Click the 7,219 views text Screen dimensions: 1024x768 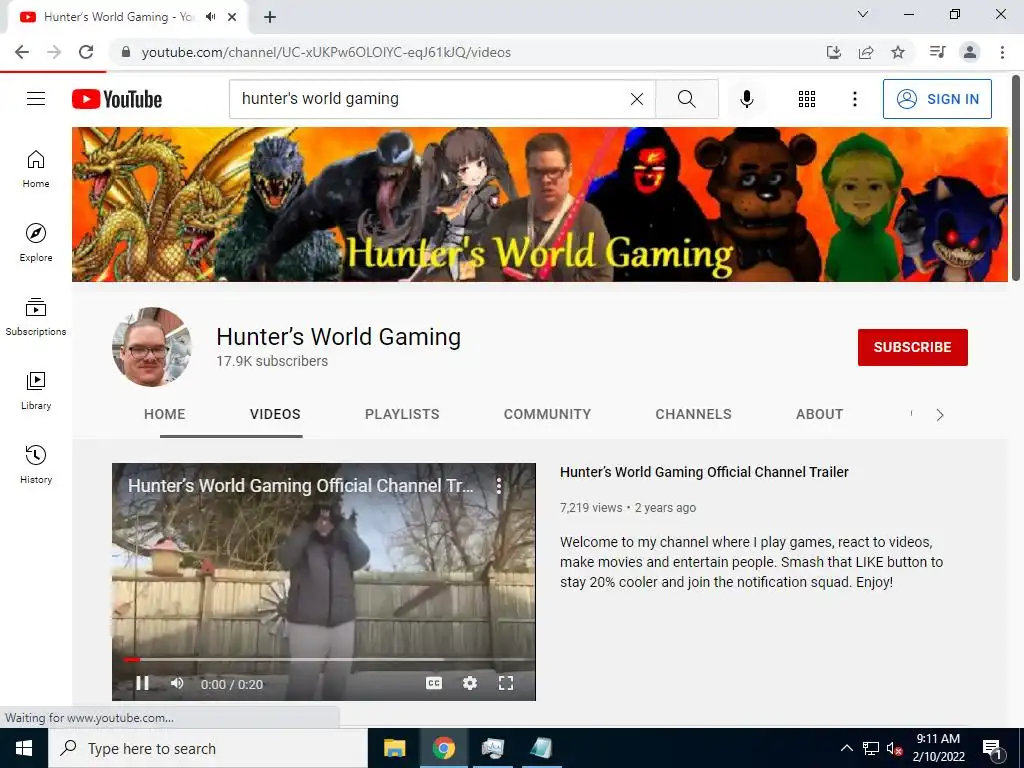click(x=591, y=507)
